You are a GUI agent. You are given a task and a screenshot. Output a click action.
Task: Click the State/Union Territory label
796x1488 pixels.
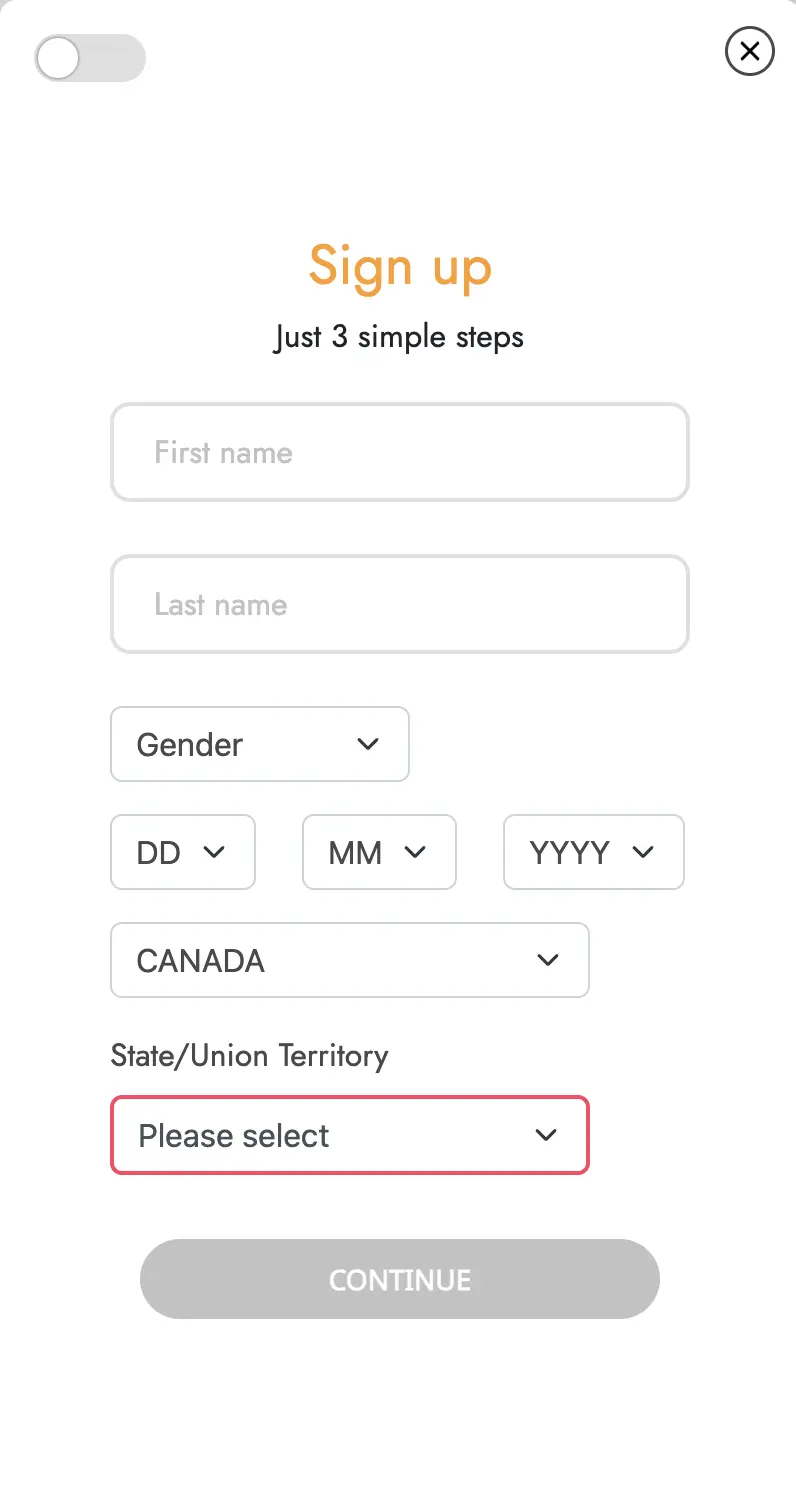pyautogui.click(x=249, y=1056)
